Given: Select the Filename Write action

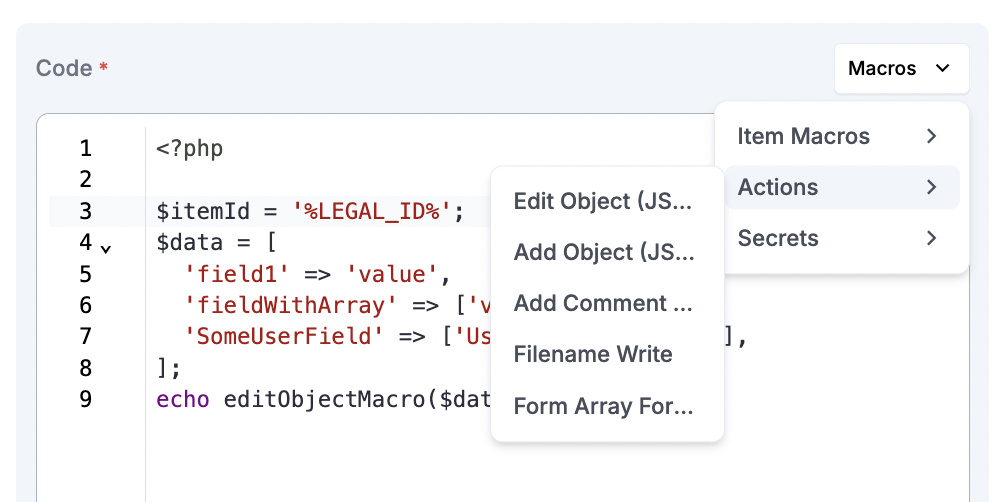Looking at the screenshot, I should (x=593, y=354).
